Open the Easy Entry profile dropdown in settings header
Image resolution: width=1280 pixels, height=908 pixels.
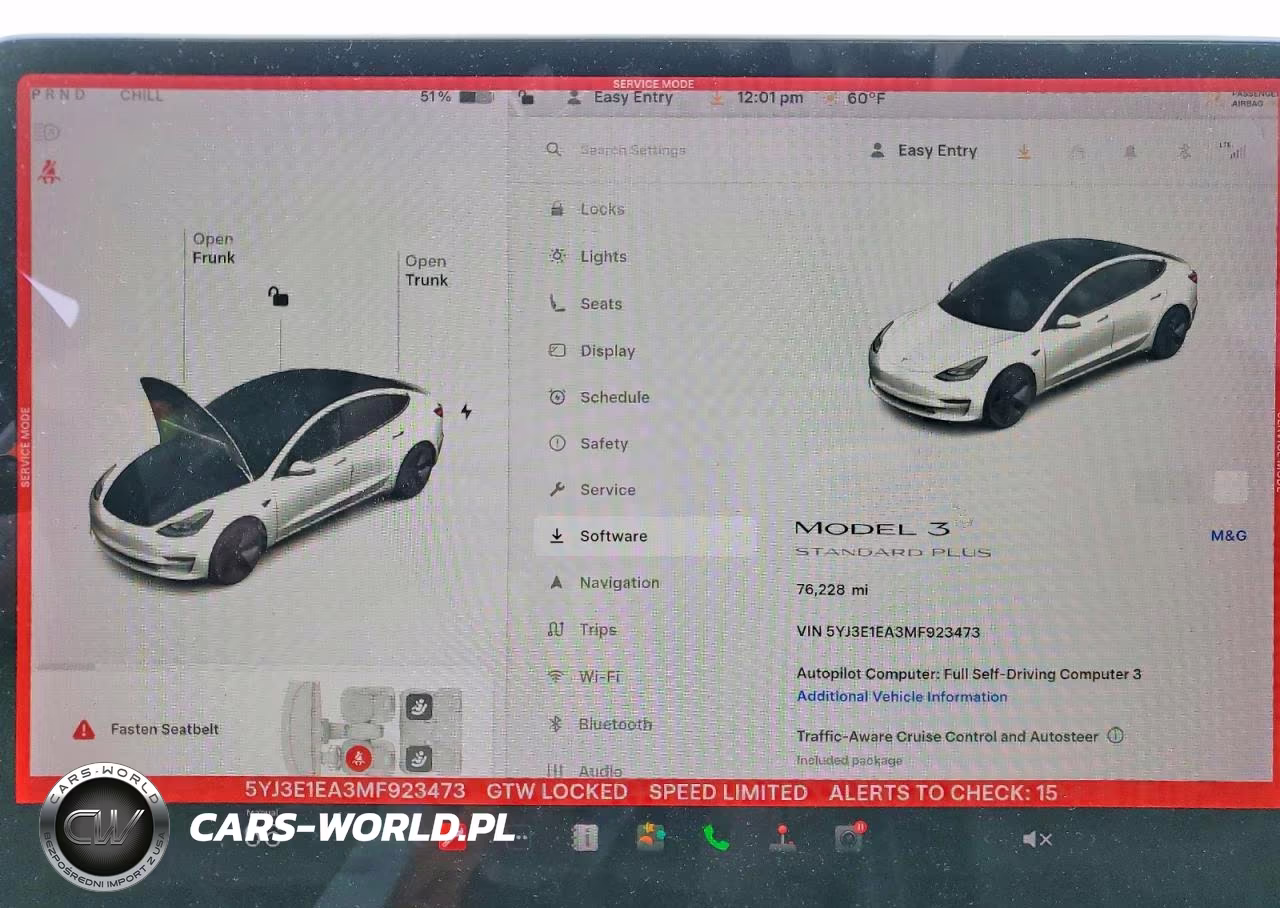923,151
